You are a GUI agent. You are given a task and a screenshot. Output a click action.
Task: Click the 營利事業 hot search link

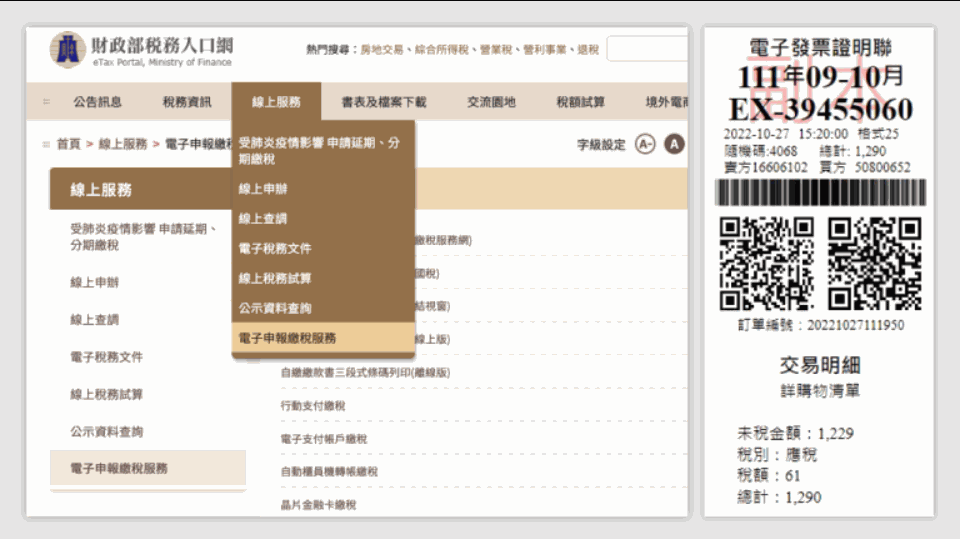click(544, 50)
